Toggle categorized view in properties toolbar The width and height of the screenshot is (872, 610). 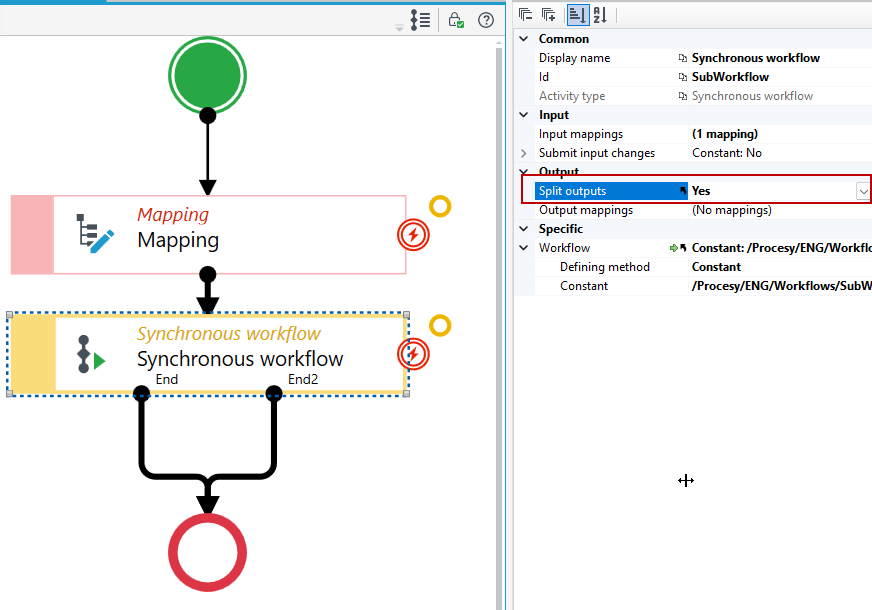(x=577, y=14)
